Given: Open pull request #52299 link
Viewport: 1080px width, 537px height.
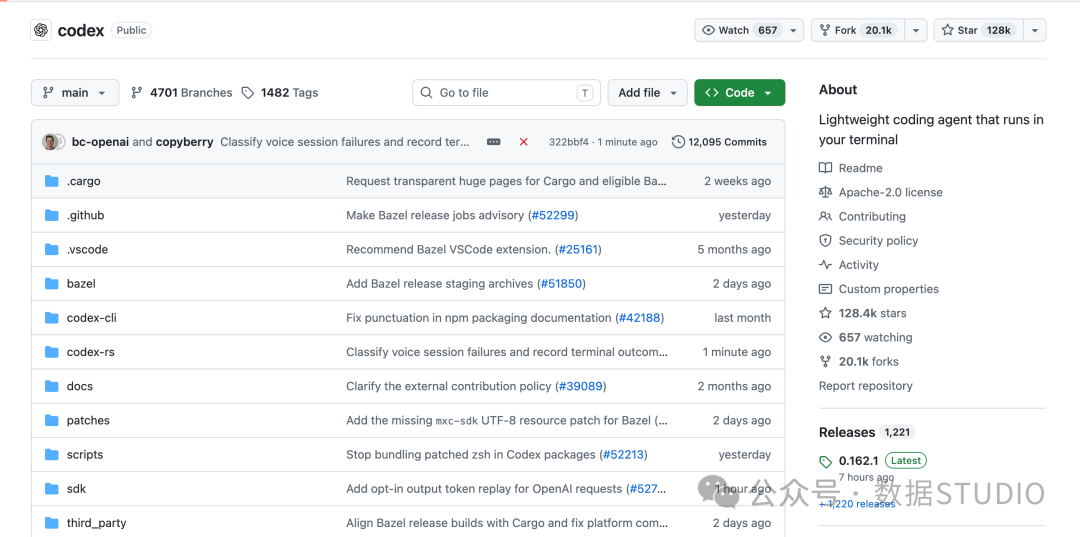Looking at the screenshot, I should [x=553, y=215].
